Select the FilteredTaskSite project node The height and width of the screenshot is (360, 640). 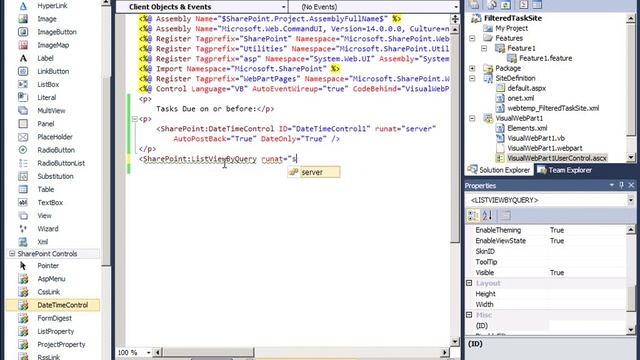(x=513, y=18)
